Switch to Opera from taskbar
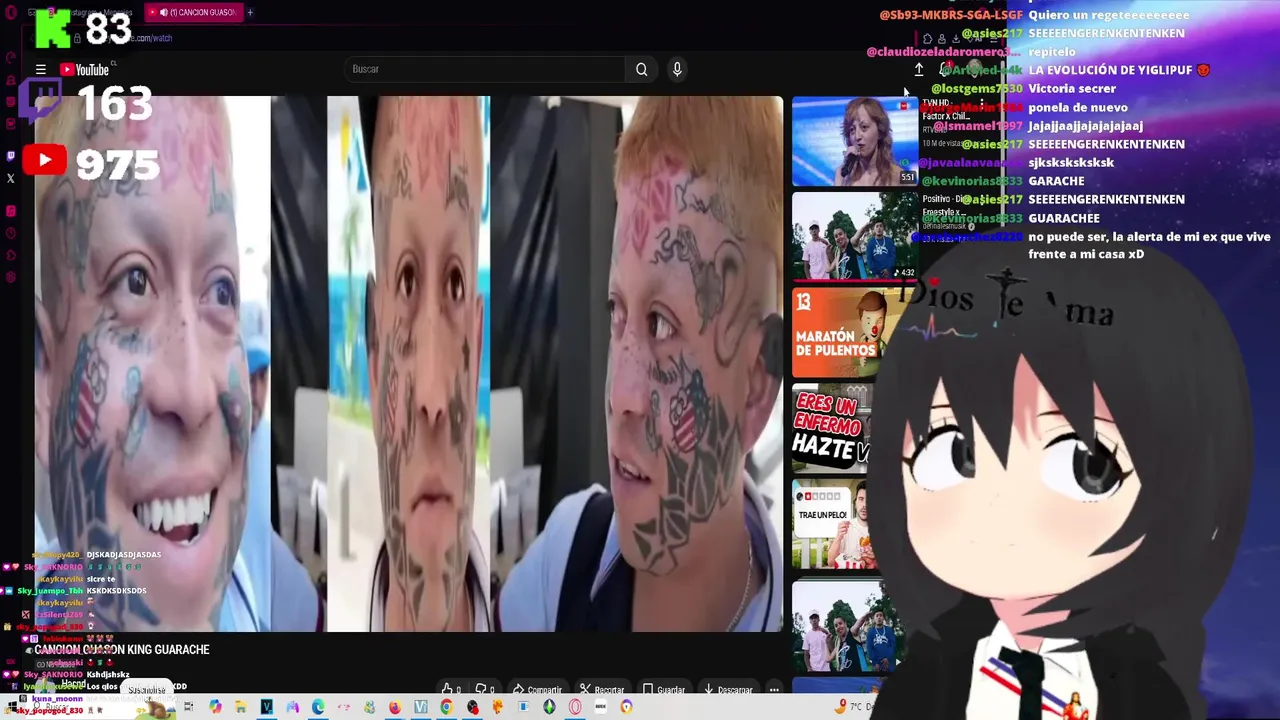This screenshot has height=720, width=1280. (575, 707)
